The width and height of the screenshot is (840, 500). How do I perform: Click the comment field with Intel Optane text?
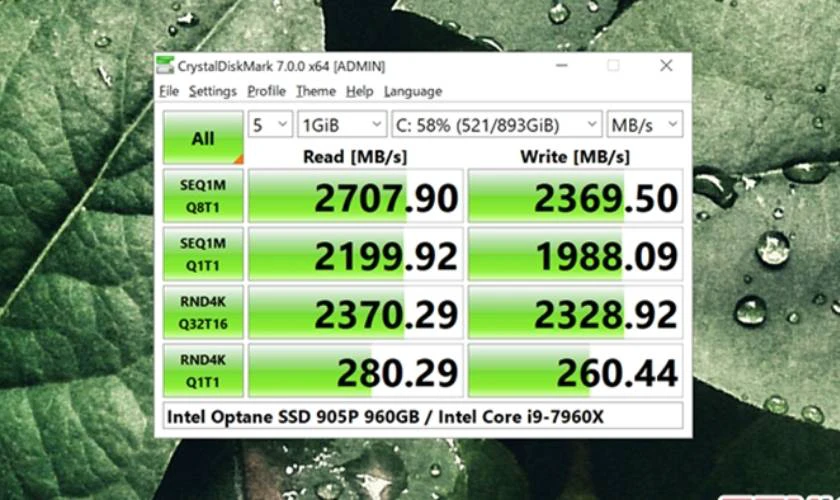423,416
